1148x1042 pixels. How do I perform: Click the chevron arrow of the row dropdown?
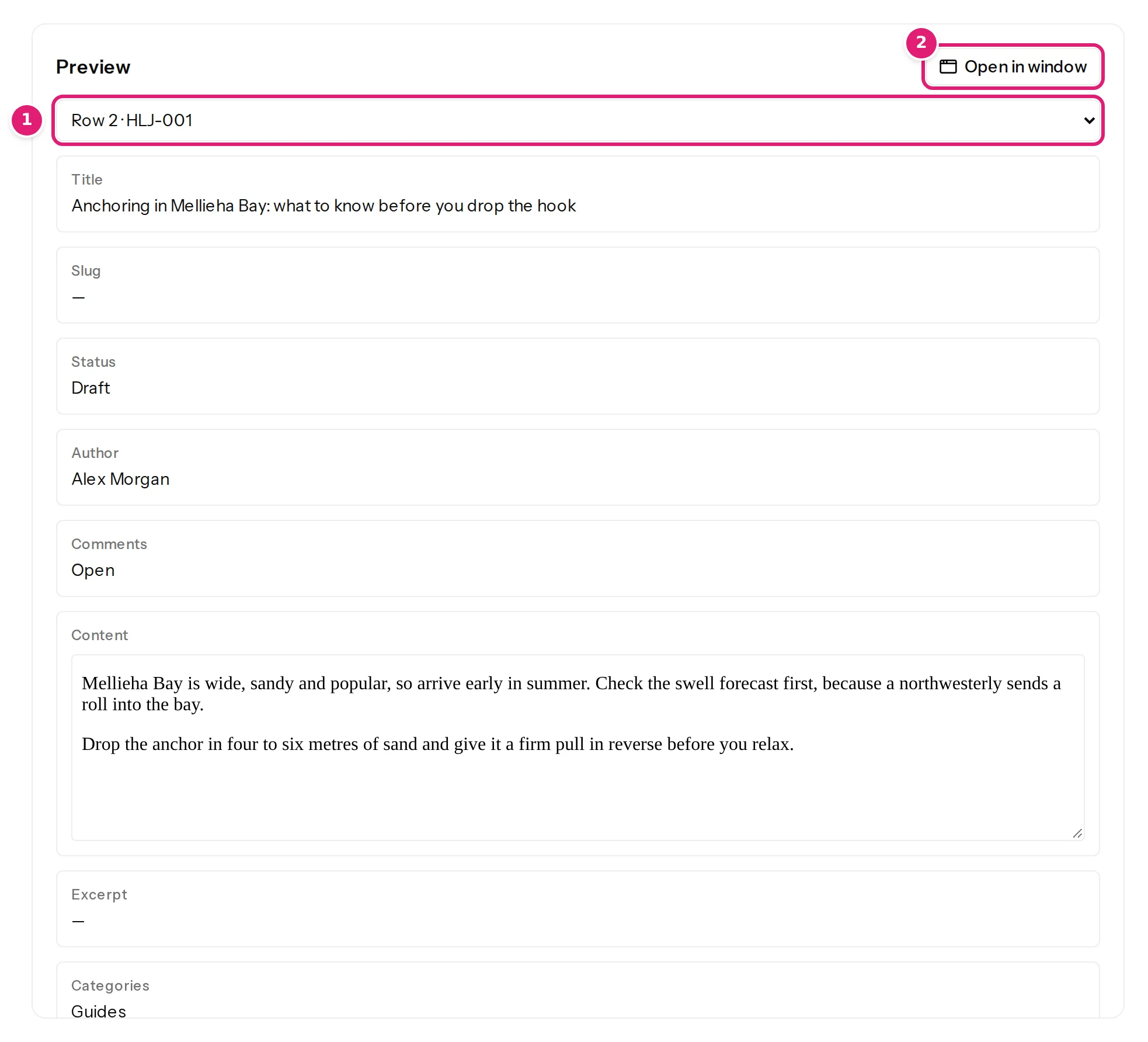1088,120
